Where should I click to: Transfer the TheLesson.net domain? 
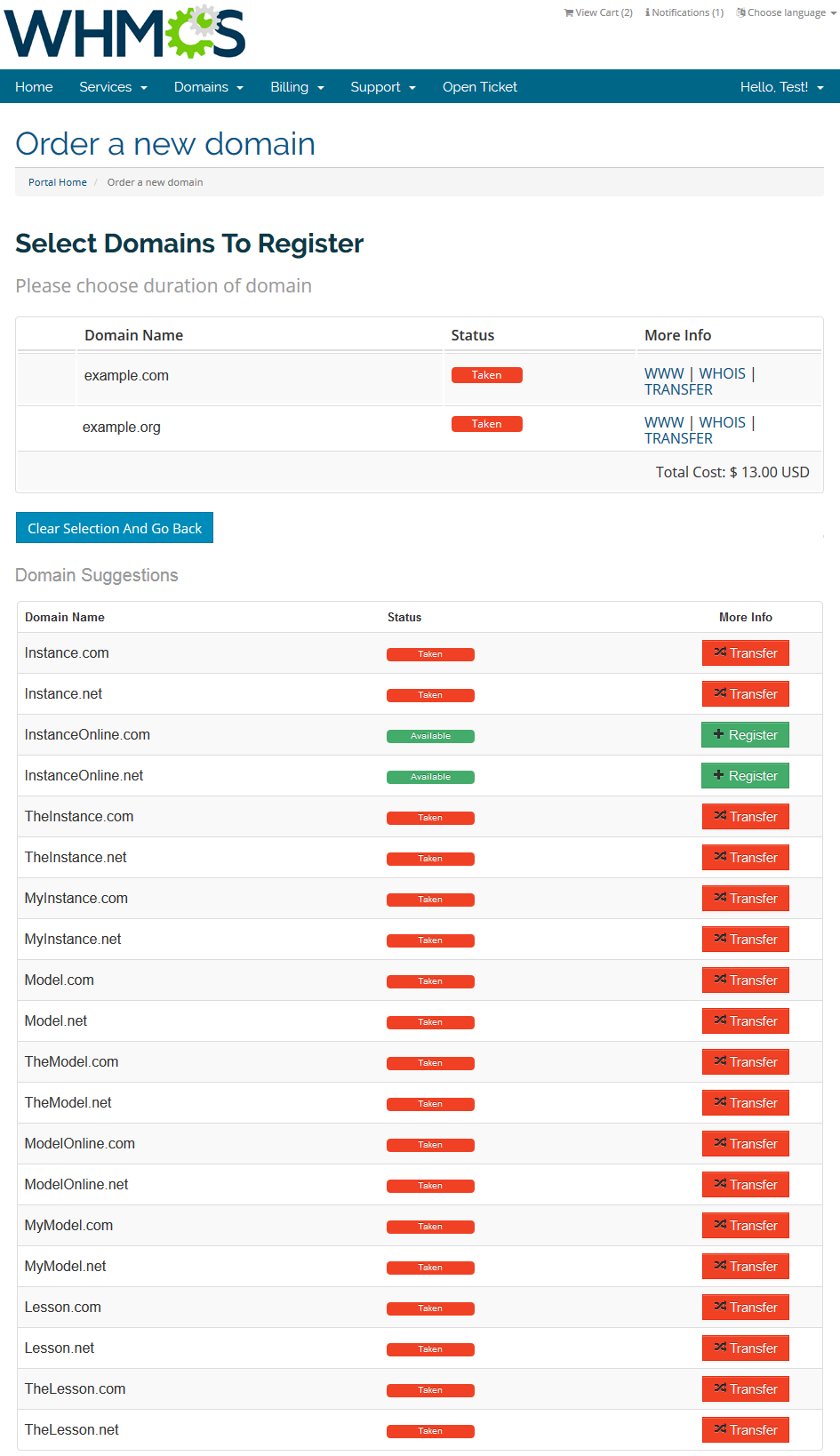coord(746,1430)
